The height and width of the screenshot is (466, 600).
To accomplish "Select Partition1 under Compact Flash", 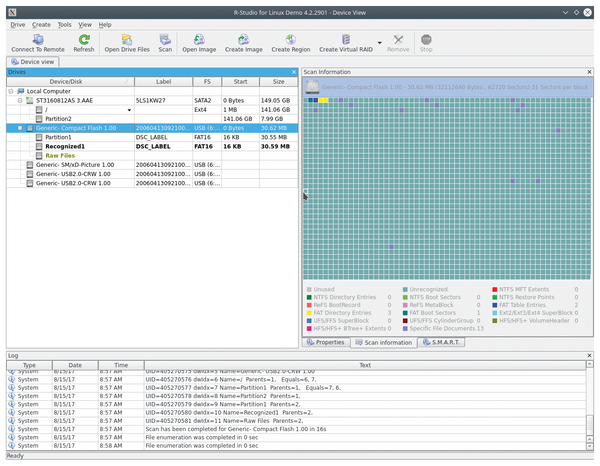I will [x=58, y=137].
